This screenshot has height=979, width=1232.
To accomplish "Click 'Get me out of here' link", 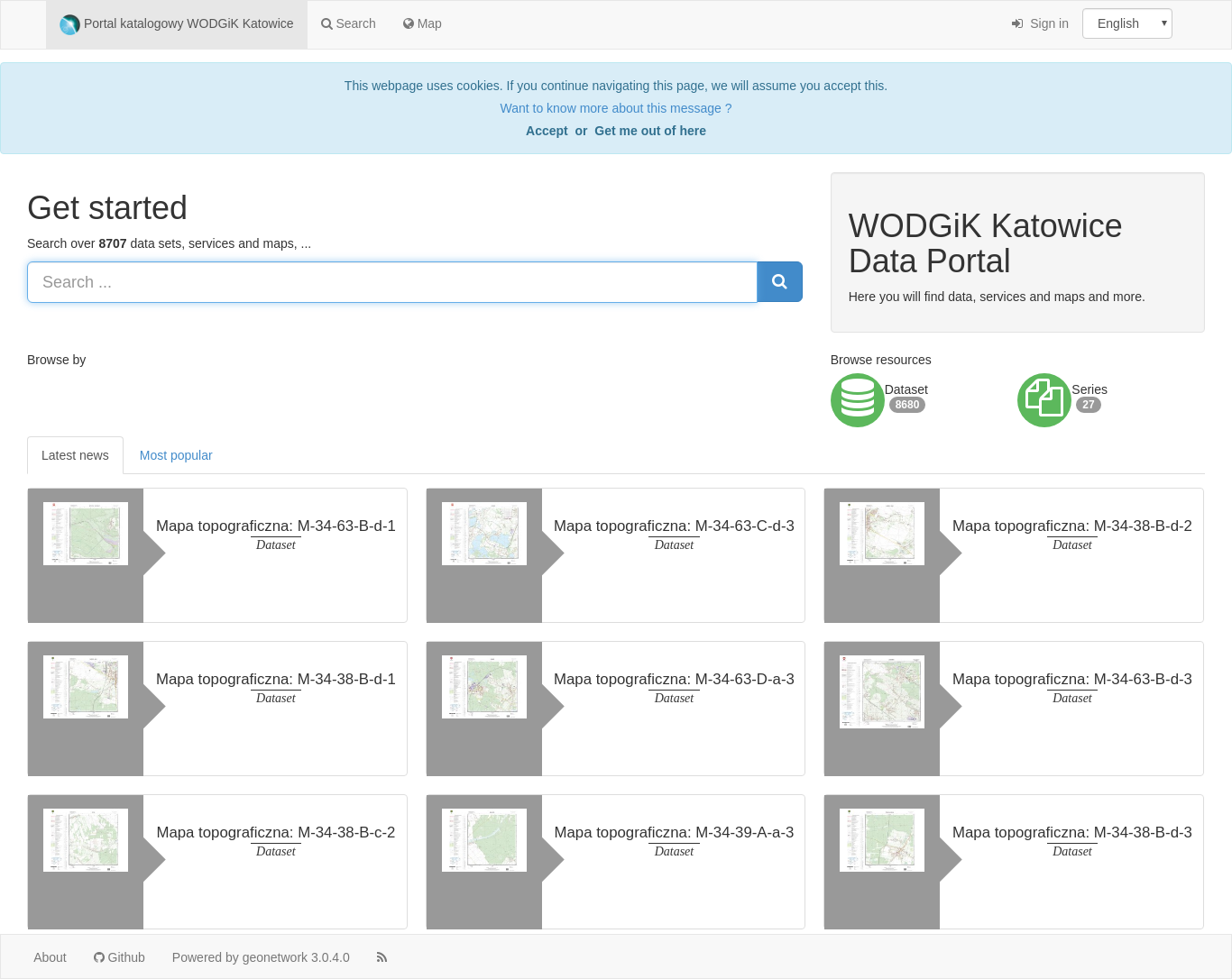I will (x=650, y=131).
